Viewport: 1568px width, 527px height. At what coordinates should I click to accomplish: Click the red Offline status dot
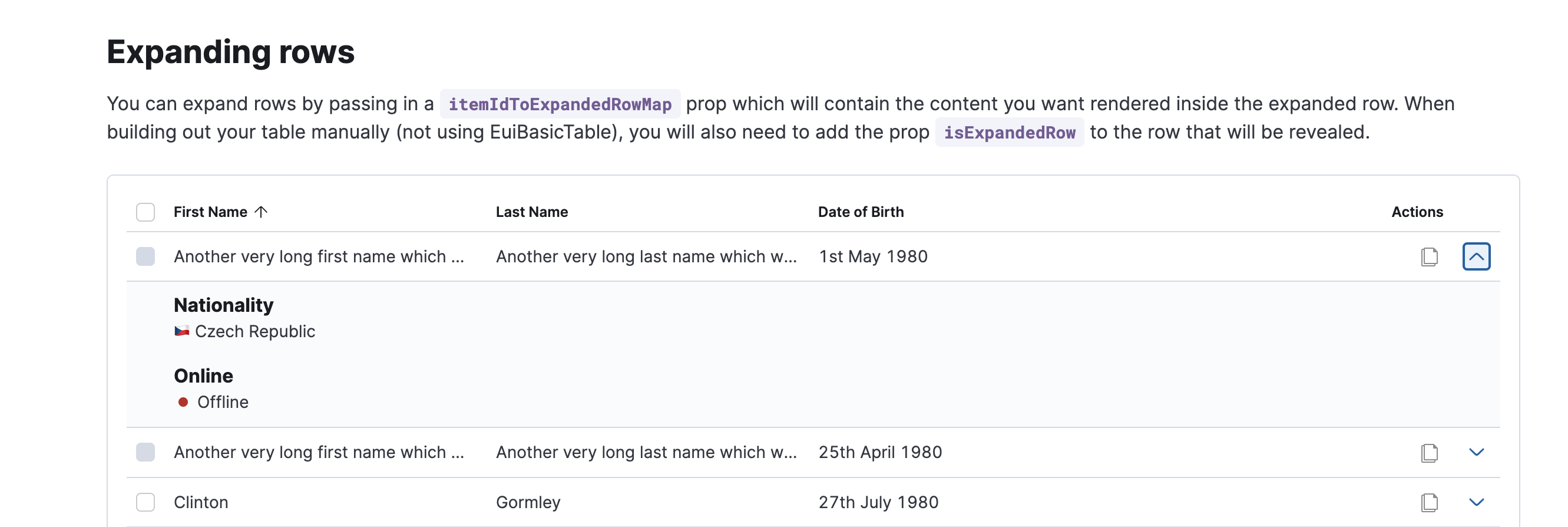pyautogui.click(x=183, y=402)
